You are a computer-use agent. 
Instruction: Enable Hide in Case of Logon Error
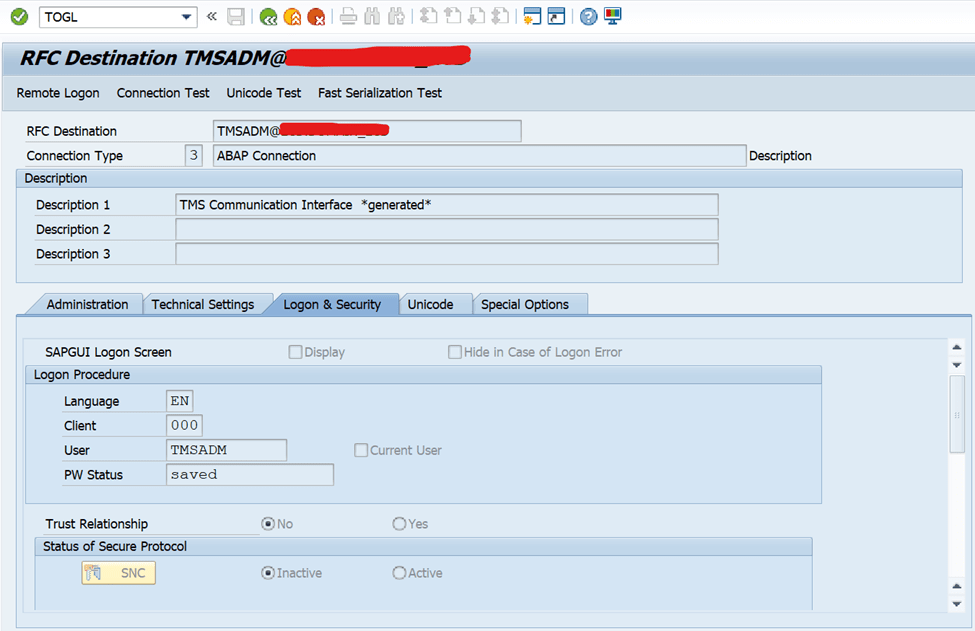455,352
